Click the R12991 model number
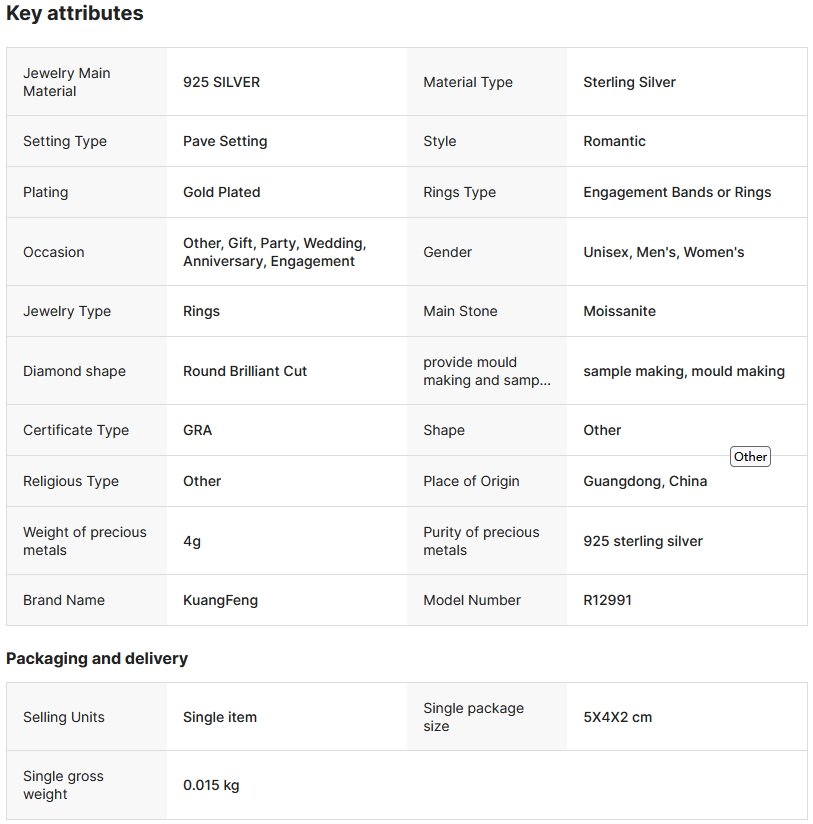Viewport: 813px width, 824px height. [607, 600]
